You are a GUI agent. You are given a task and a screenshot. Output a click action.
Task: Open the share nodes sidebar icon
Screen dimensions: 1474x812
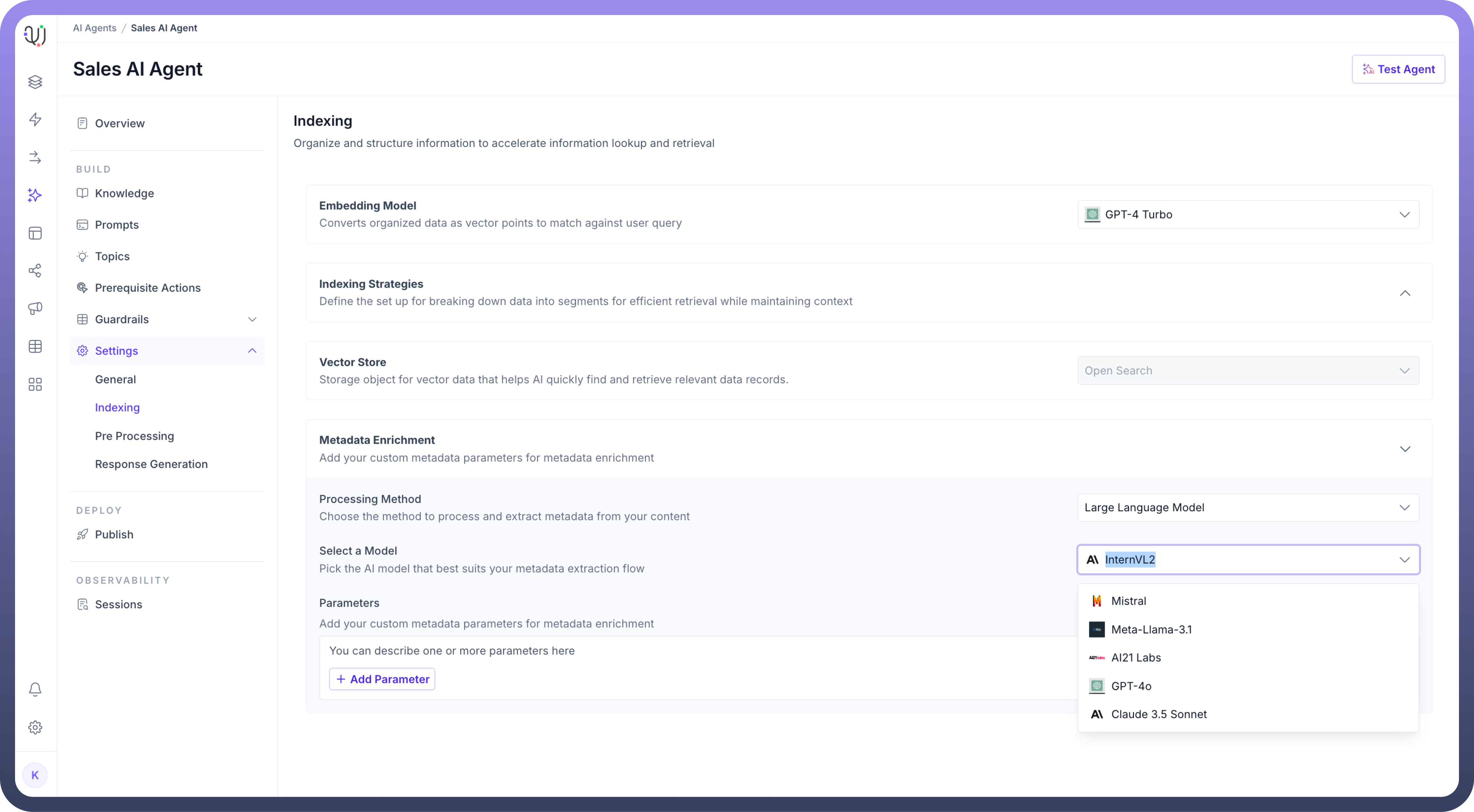coord(35,271)
